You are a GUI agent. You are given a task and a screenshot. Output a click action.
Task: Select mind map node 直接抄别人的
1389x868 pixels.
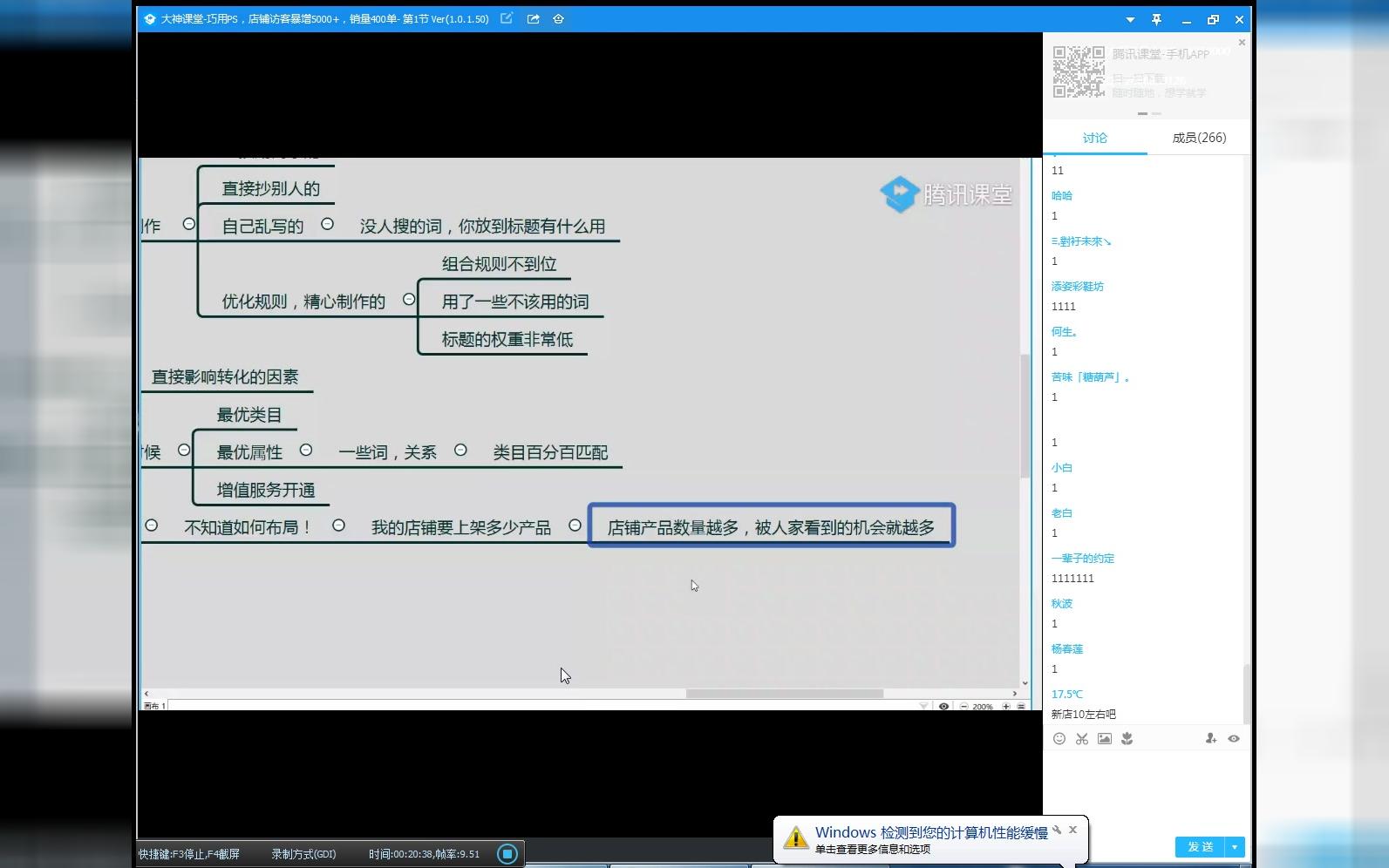point(270,188)
